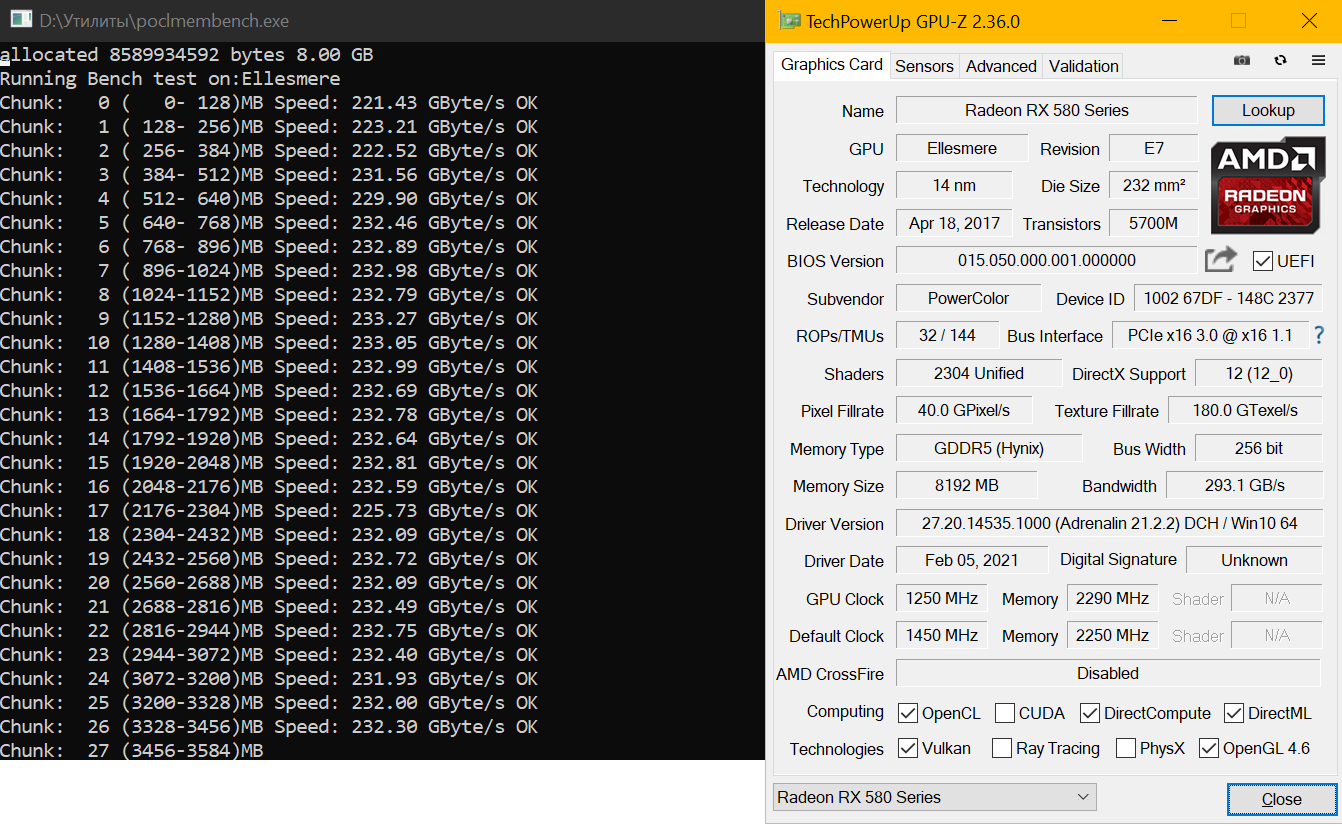Click the GPU field showing Ellesmere
Viewport: 1342px width, 826px height.
962,148
